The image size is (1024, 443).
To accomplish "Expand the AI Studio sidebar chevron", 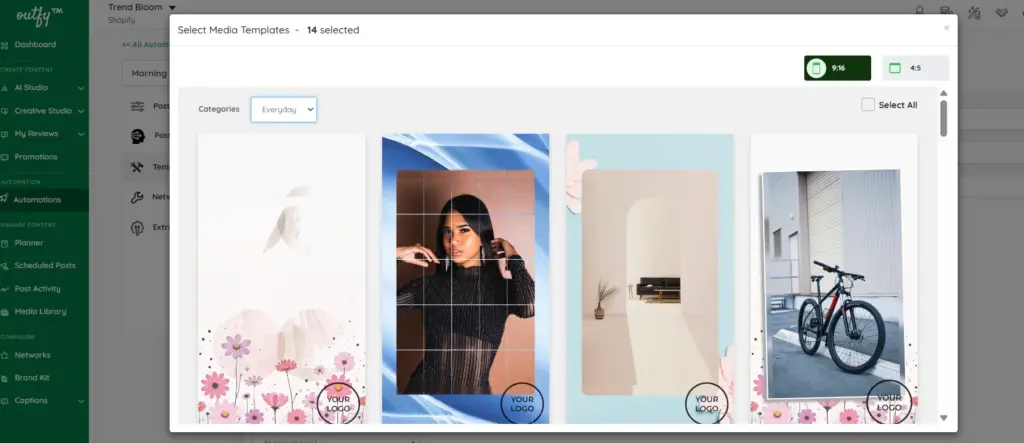I will click(x=81, y=88).
